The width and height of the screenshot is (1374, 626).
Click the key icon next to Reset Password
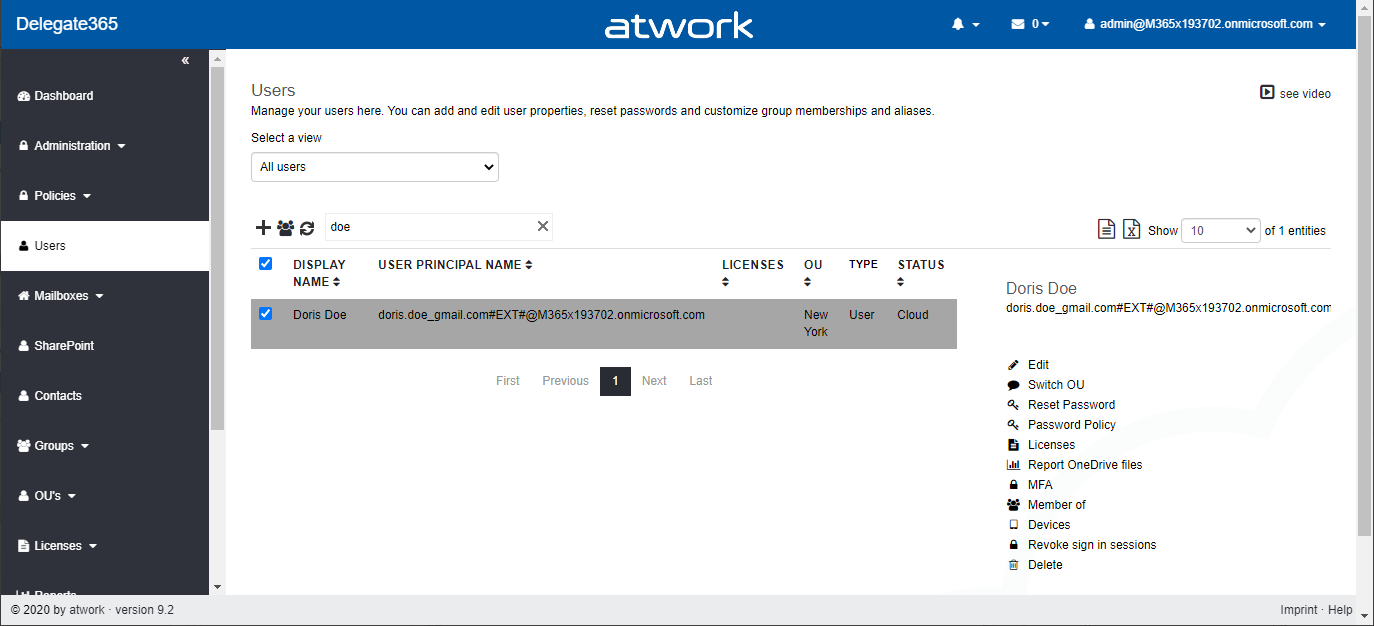pos(1013,405)
